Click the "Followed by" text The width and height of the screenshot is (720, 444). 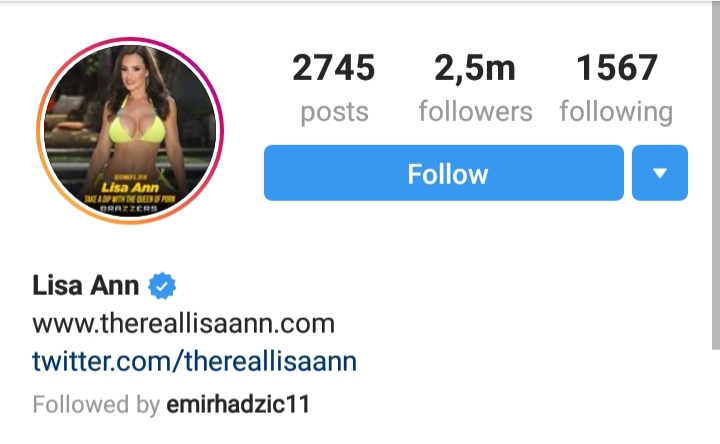[x=96, y=405]
